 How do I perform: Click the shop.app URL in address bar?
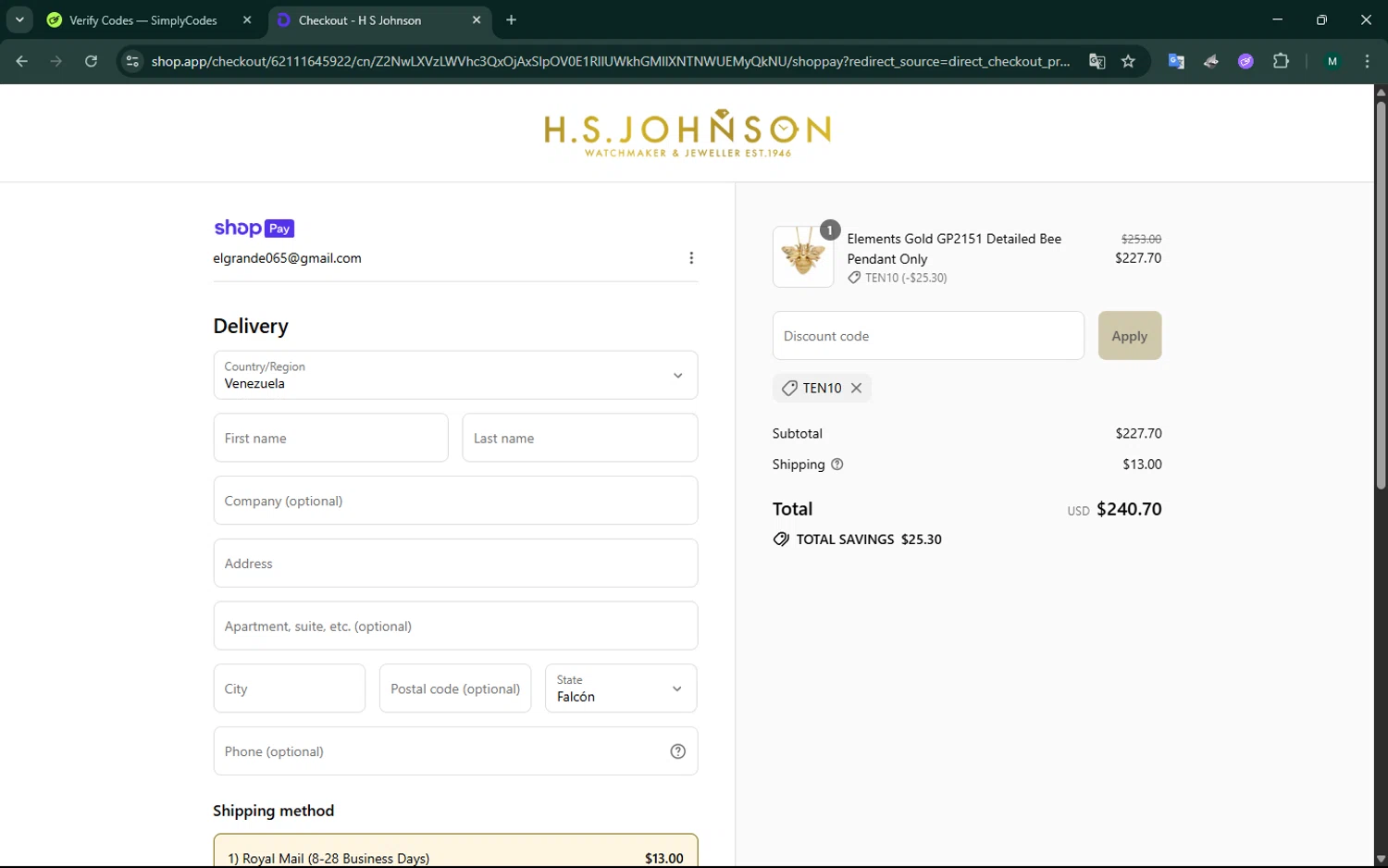pyautogui.click(x=611, y=61)
